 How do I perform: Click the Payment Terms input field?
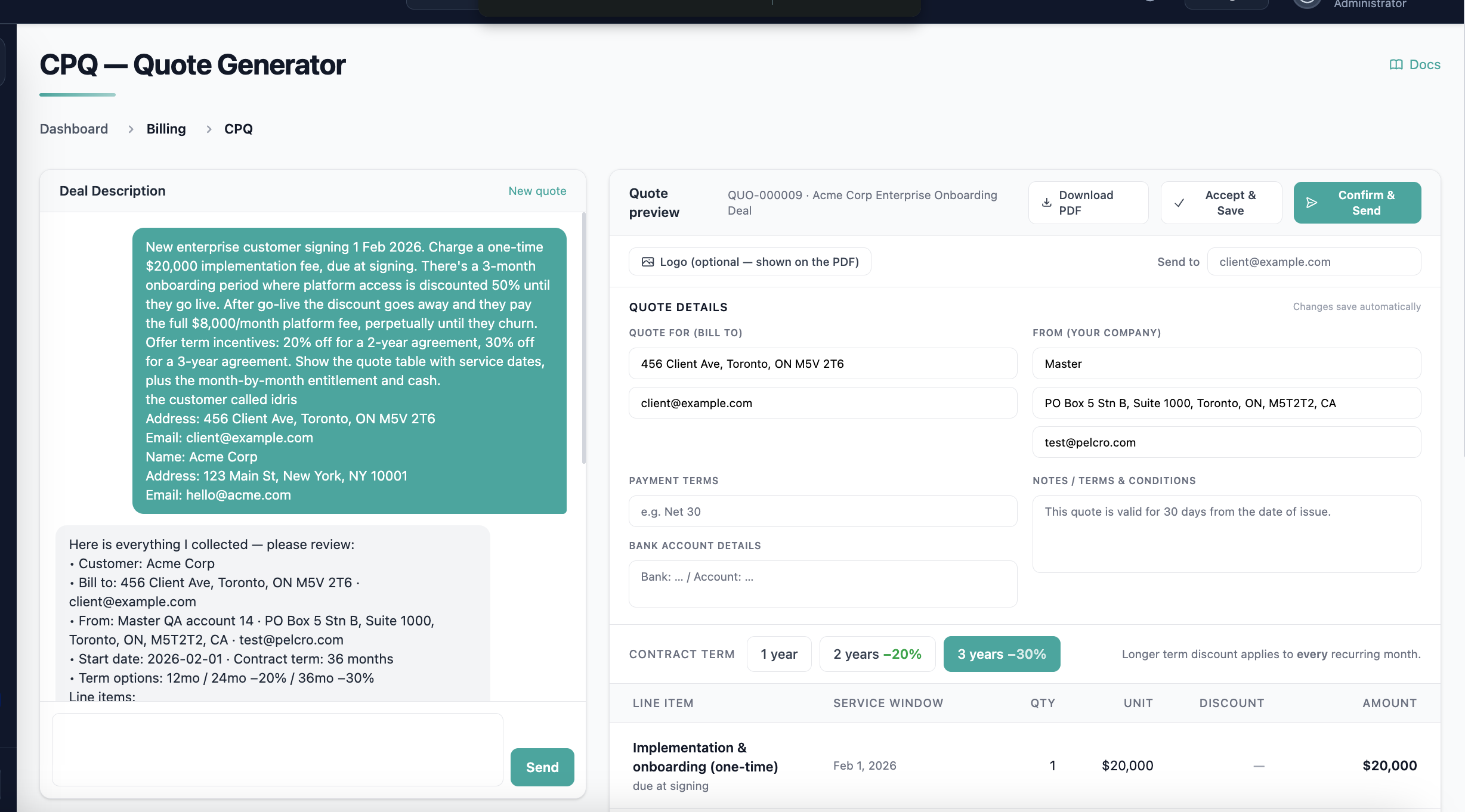(823, 512)
